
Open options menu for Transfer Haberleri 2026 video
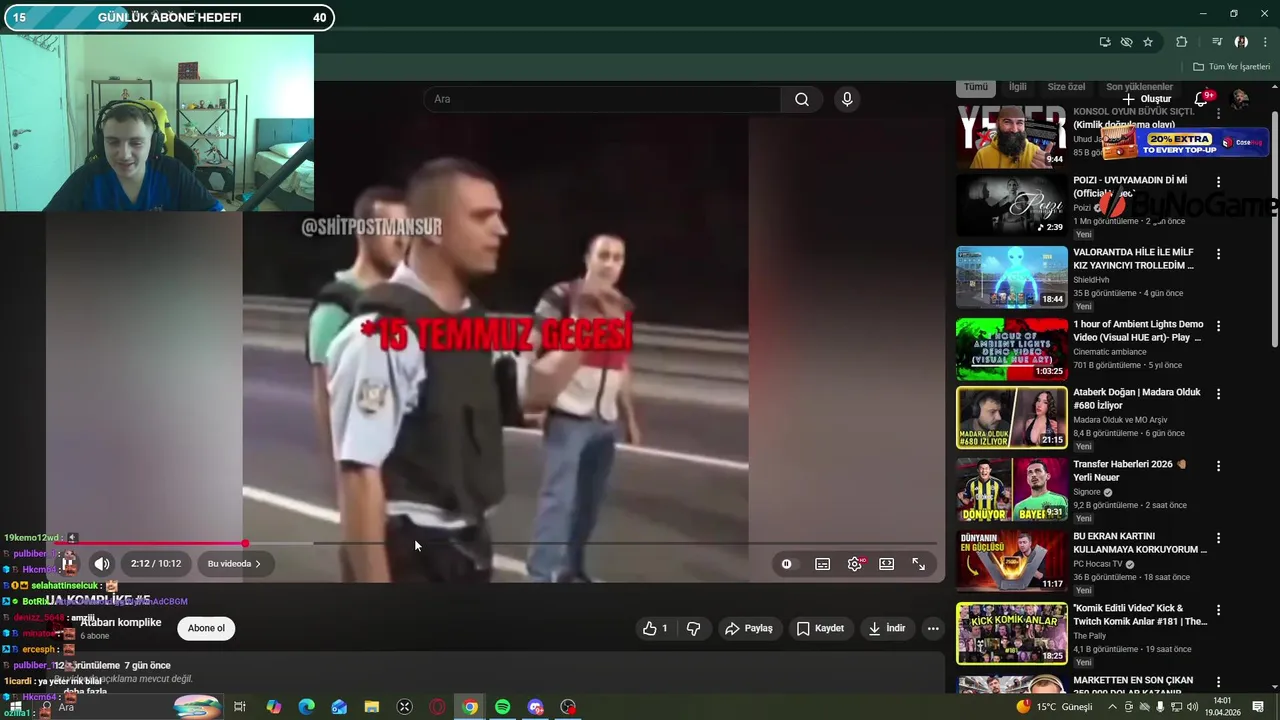pyautogui.click(x=1218, y=466)
